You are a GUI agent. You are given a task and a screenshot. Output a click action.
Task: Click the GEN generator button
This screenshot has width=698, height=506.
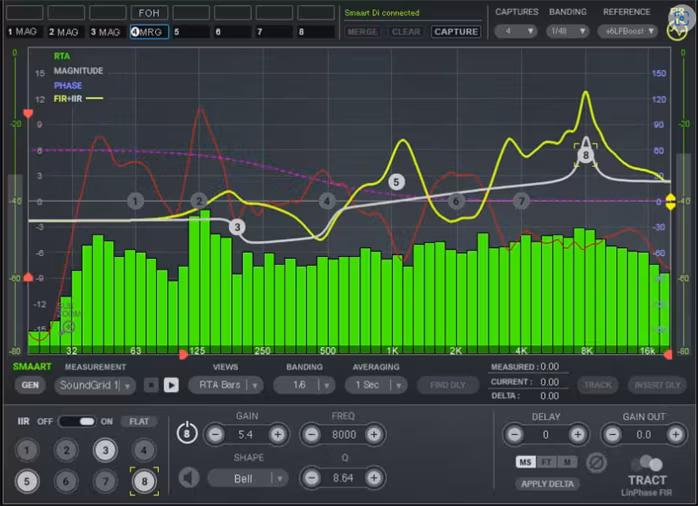(30, 385)
